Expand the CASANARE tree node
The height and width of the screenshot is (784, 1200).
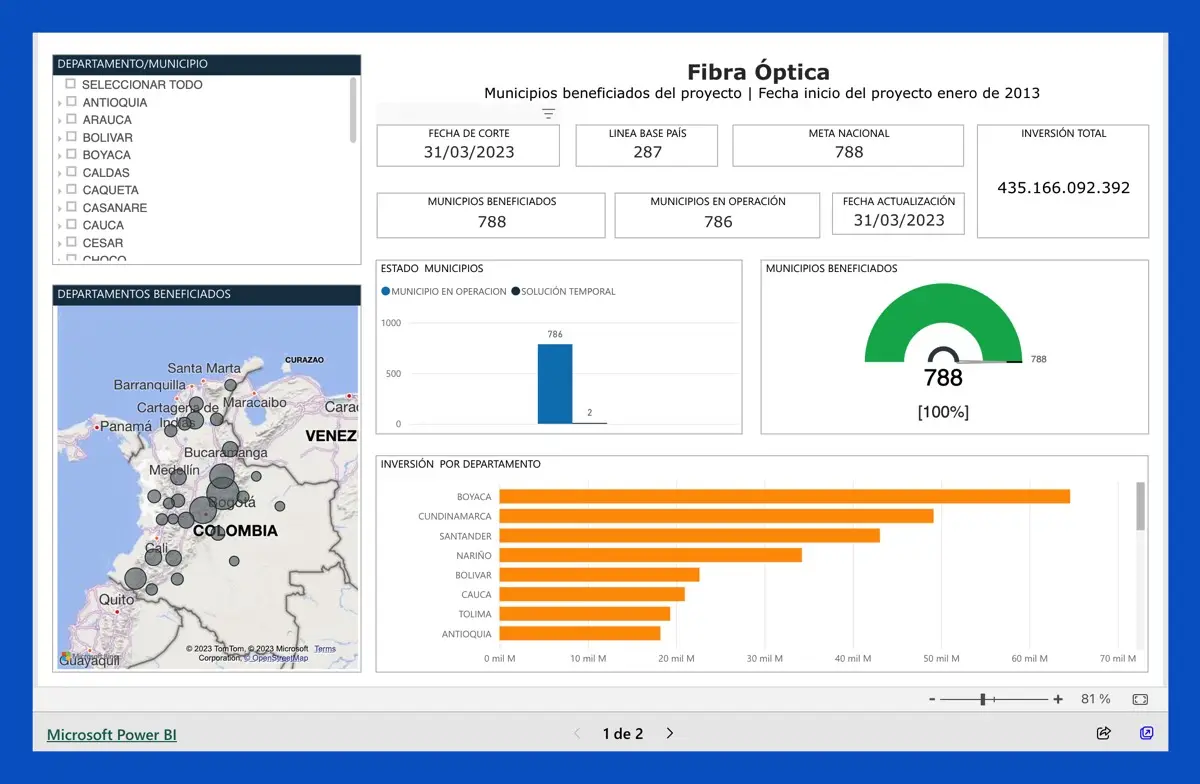coord(60,208)
